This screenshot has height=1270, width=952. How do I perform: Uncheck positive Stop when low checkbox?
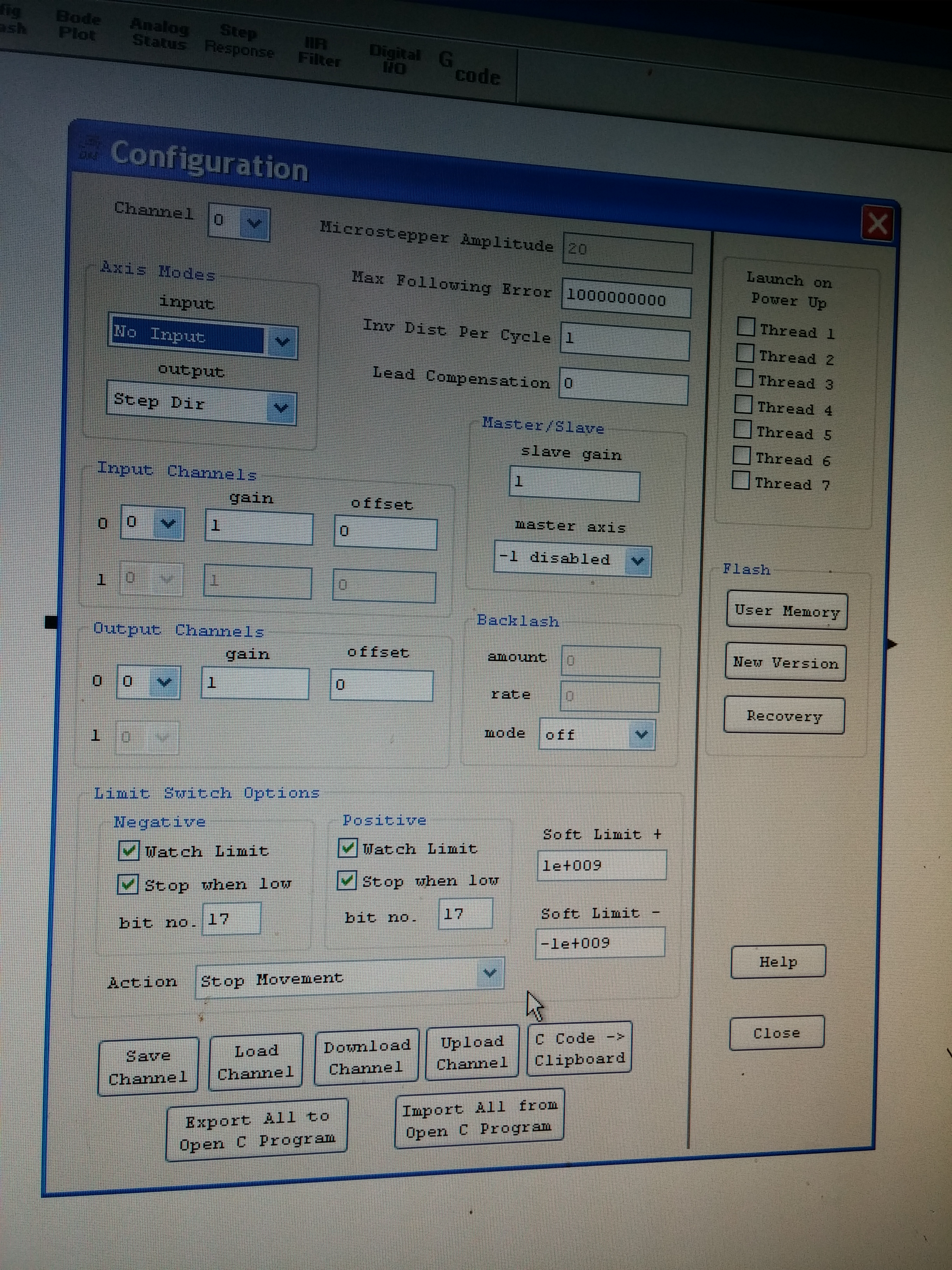click(346, 880)
